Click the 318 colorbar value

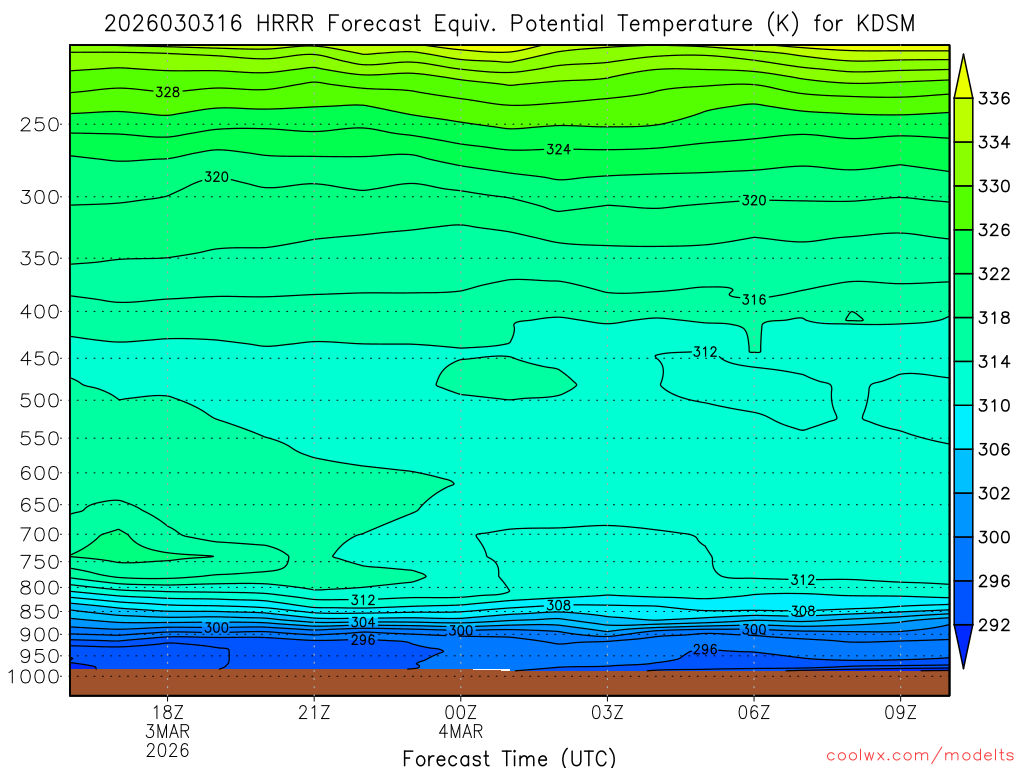[994, 318]
